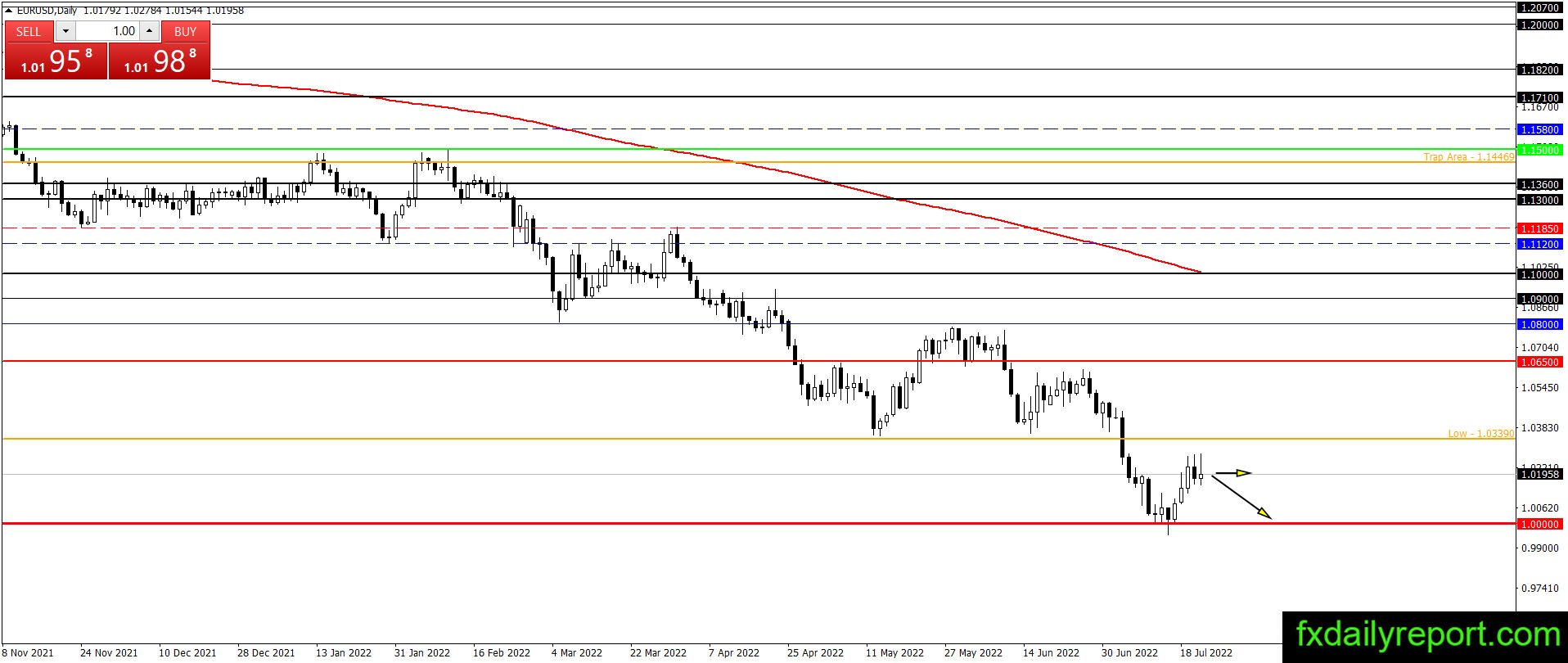
Task: Click the 1.06500 red price label
Action: pos(1539,362)
